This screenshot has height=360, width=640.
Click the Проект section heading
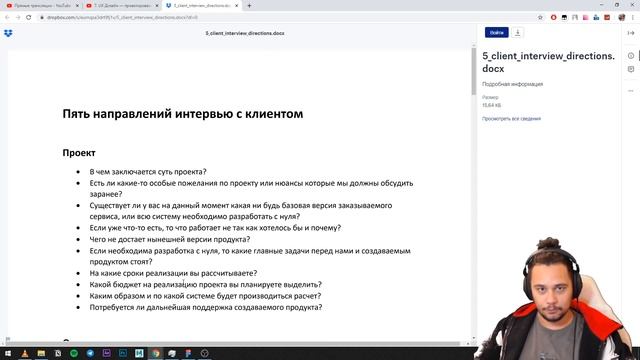coord(79,153)
